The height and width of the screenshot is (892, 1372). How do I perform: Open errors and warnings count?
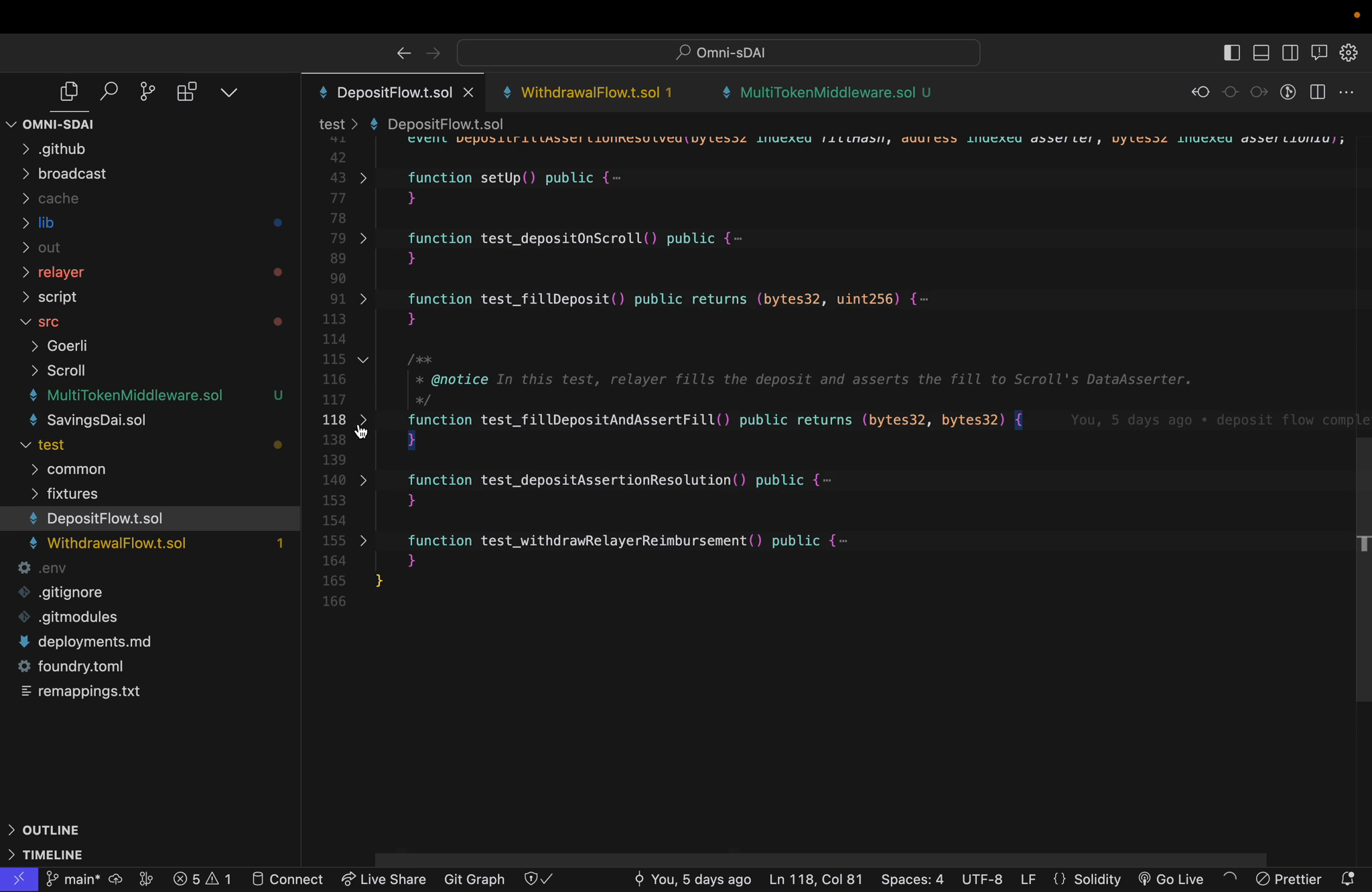202,879
